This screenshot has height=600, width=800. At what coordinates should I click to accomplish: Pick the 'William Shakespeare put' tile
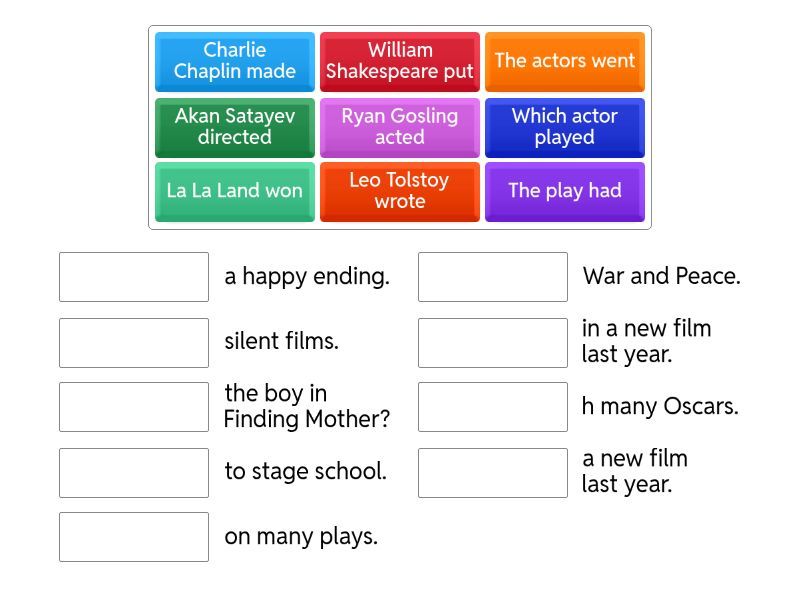(x=400, y=61)
